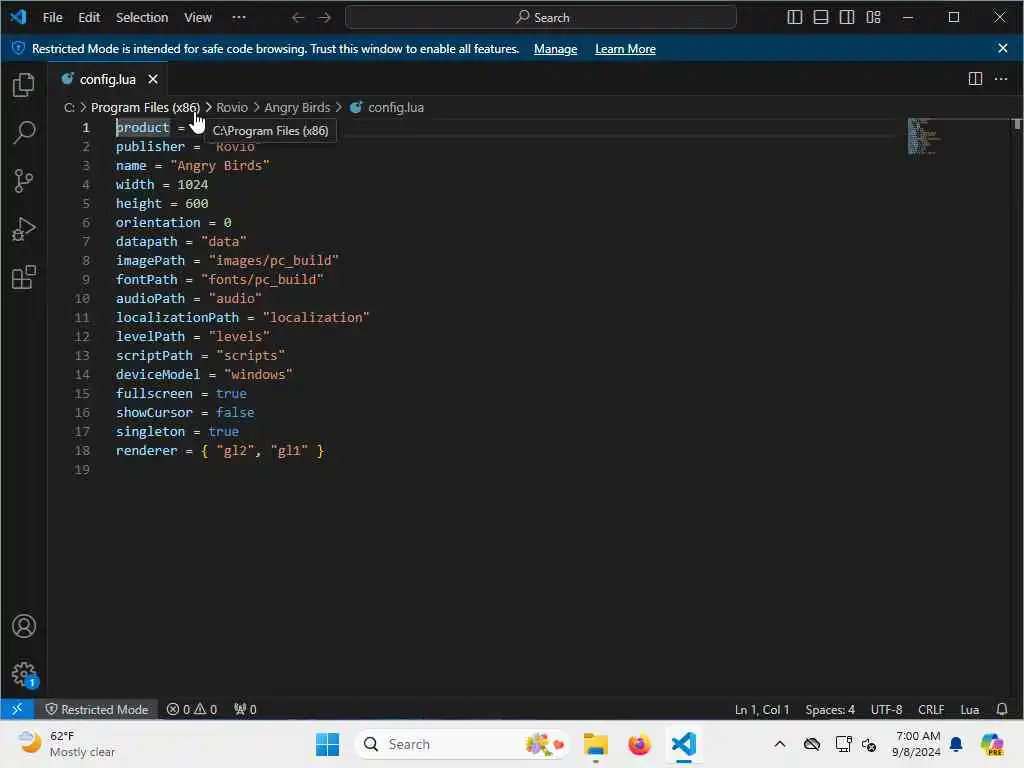
Task: Open the Edit menu
Action: point(89,18)
